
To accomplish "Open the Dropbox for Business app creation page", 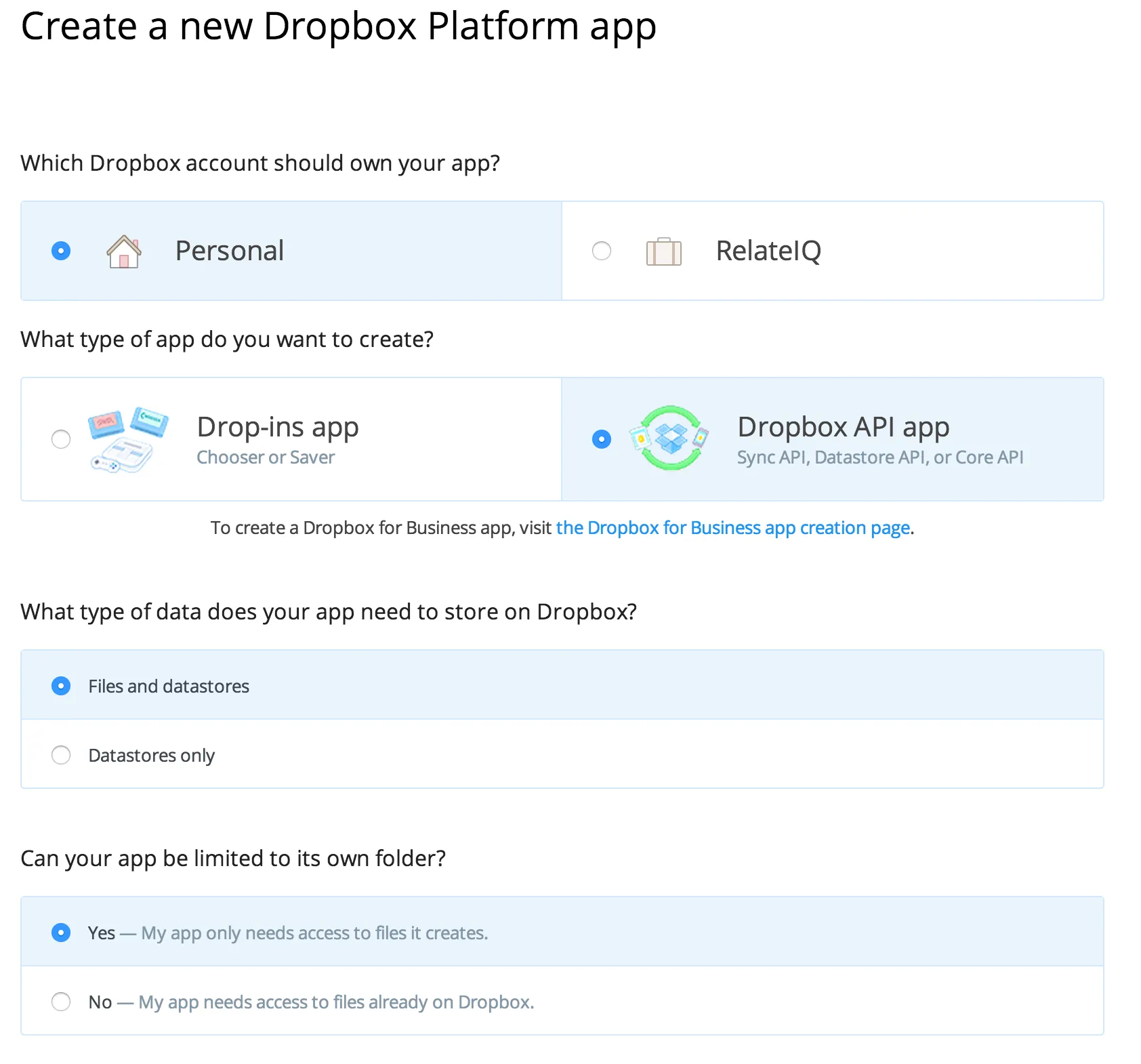I will tap(733, 527).
